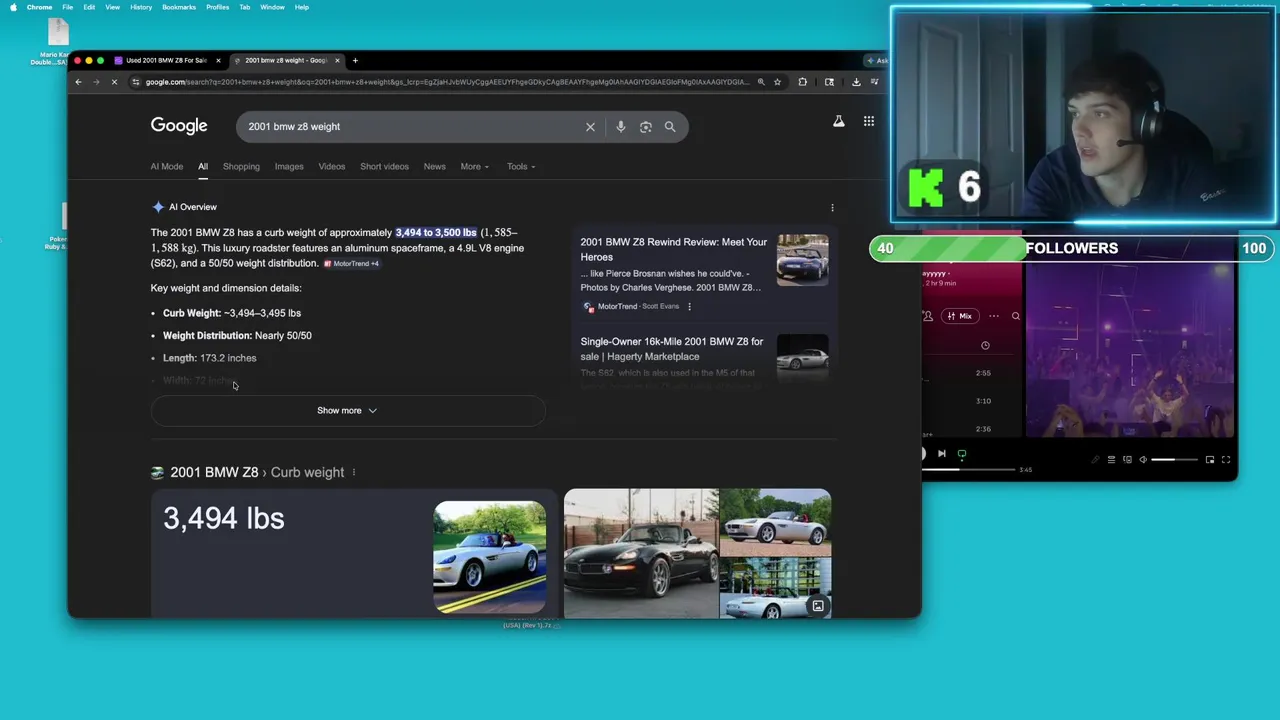Clear the Google search box text
Image resolution: width=1280 pixels, height=720 pixels.
(590, 127)
